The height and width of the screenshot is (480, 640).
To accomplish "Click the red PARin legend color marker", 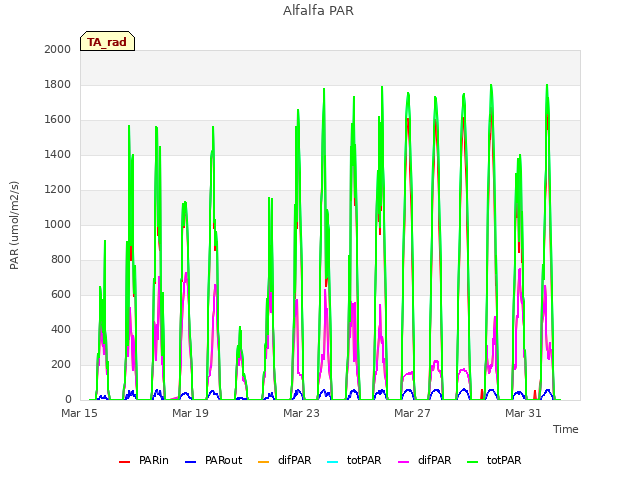I will click(x=124, y=462).
